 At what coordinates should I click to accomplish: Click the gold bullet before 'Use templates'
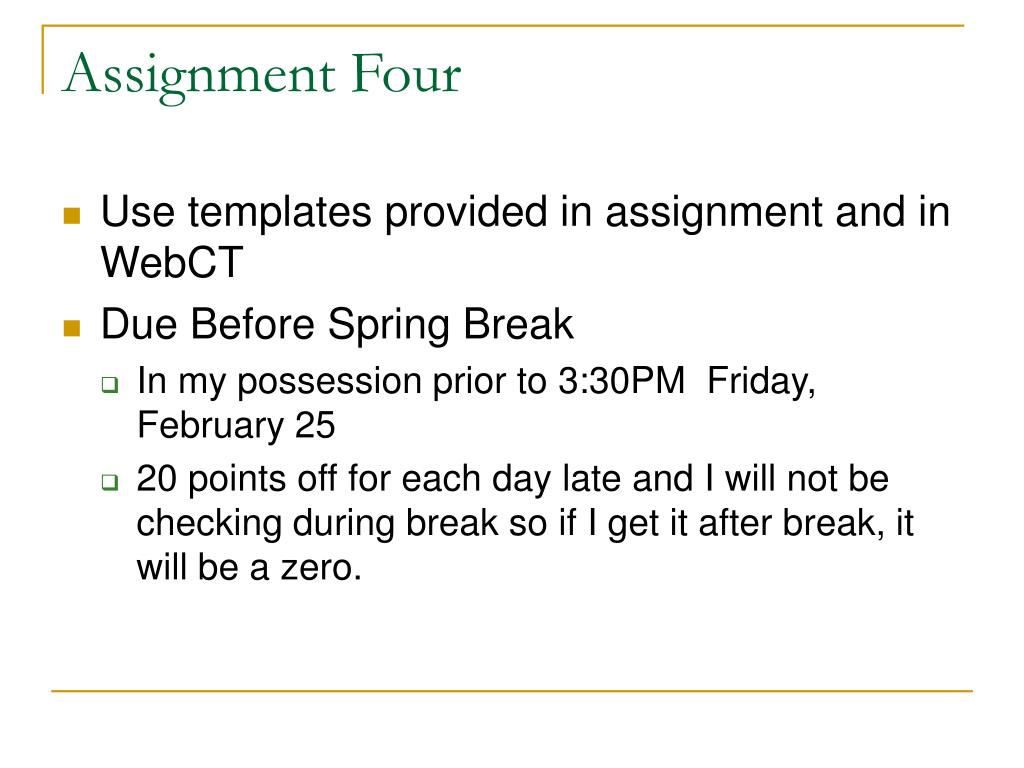(72, 215)
